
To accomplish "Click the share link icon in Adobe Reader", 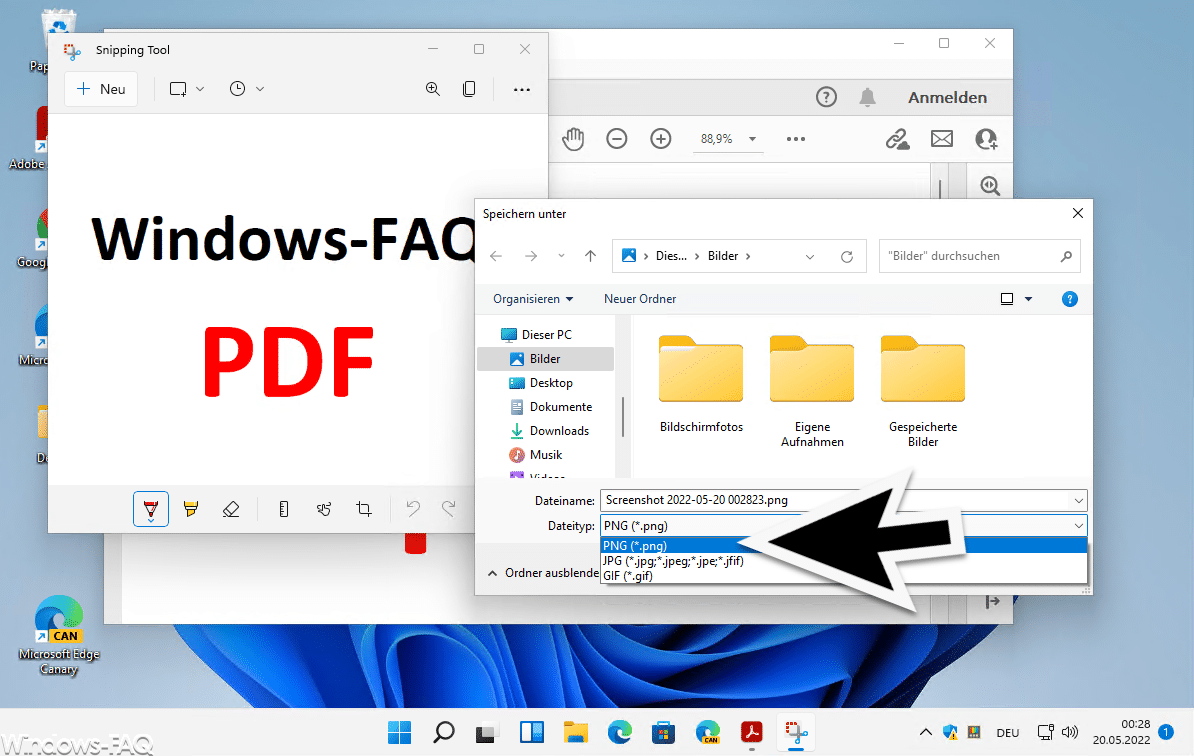I will click(898, 139).
